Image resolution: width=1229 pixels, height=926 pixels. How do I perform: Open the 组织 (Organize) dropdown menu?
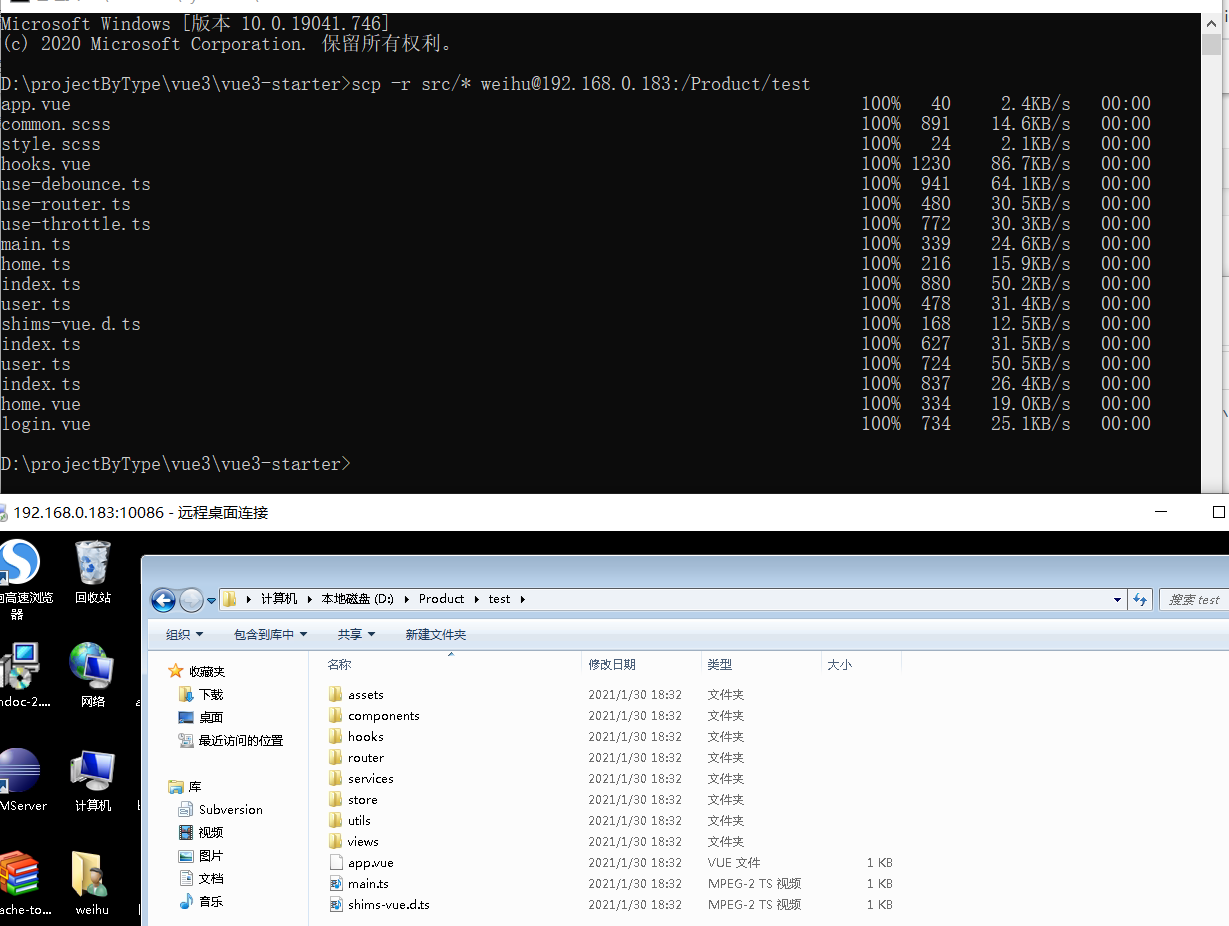tap(184, 635)
